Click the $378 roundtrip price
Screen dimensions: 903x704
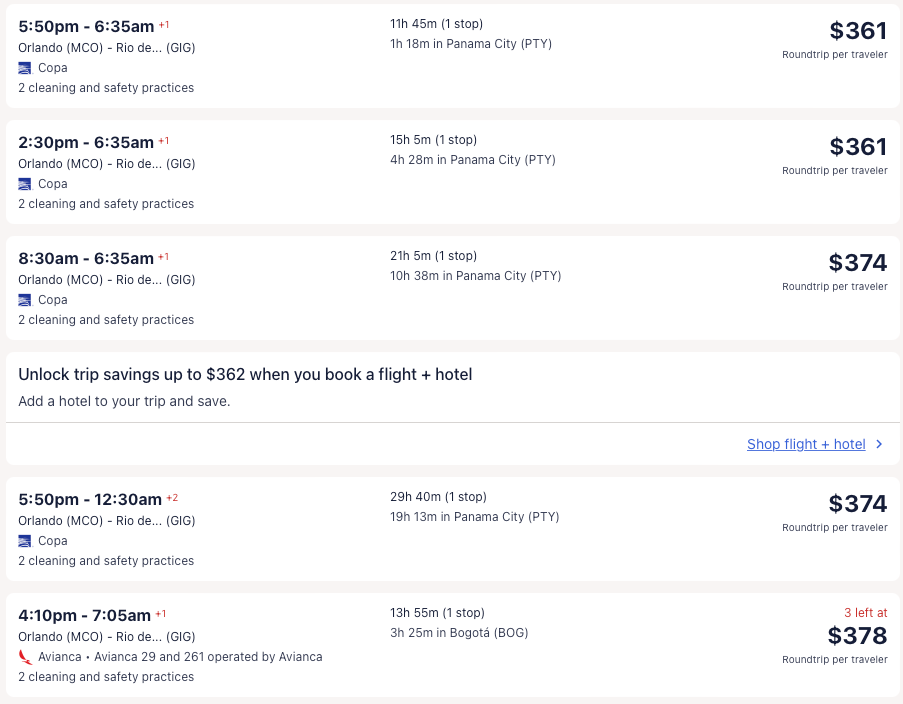click(x=857, y=636)
